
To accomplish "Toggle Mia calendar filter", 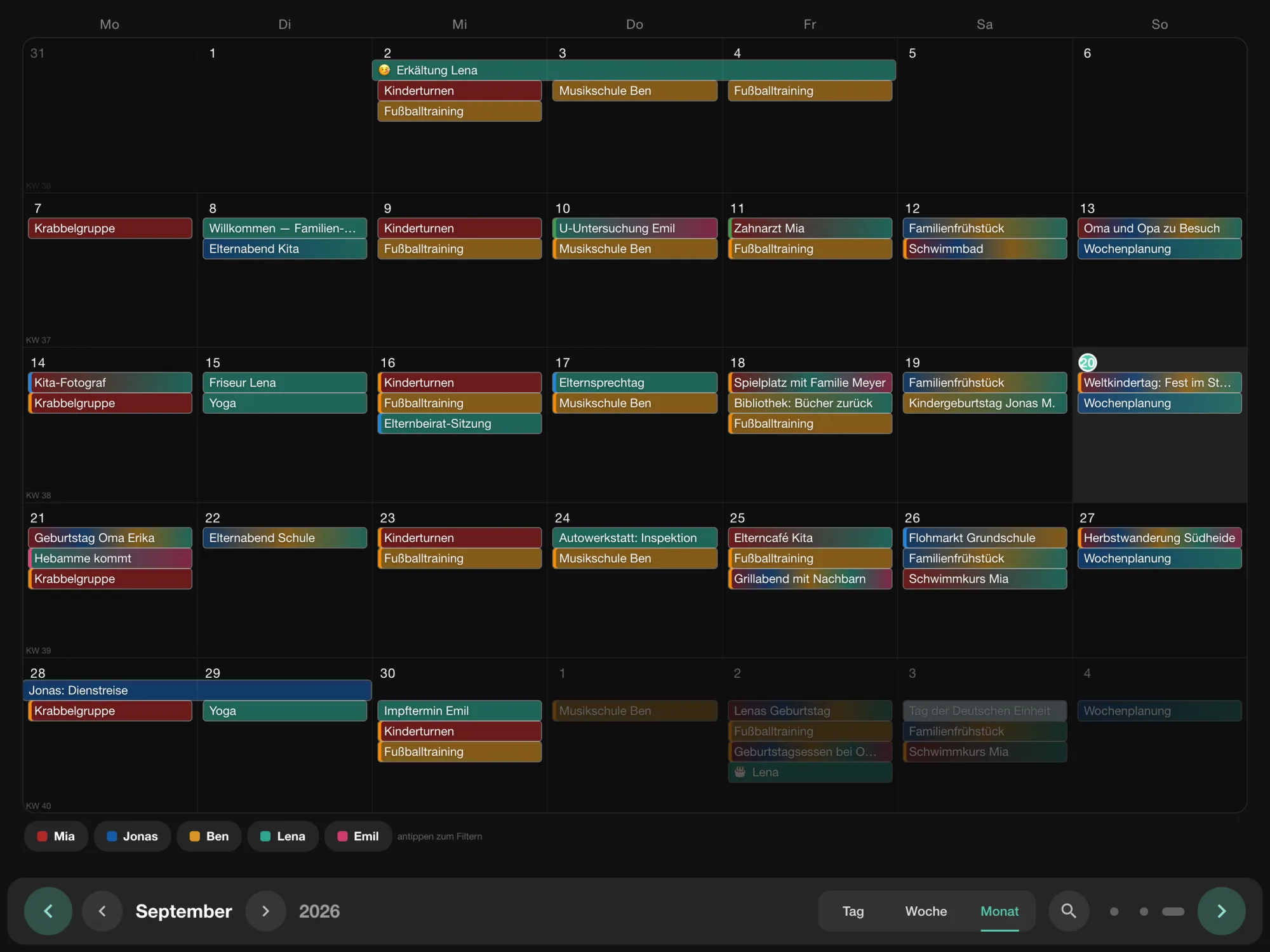I will [x=56, y=836].
